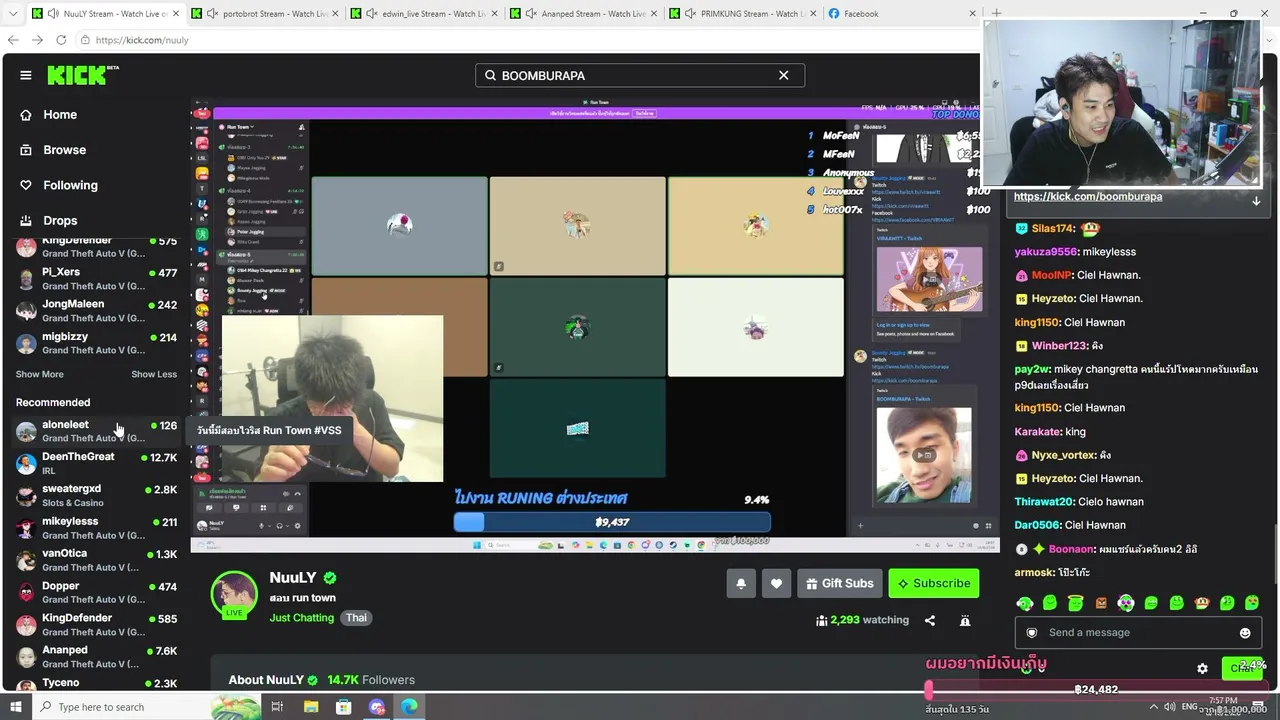
Task: Click the Dopper channel avatar
Action: [26, 592]
